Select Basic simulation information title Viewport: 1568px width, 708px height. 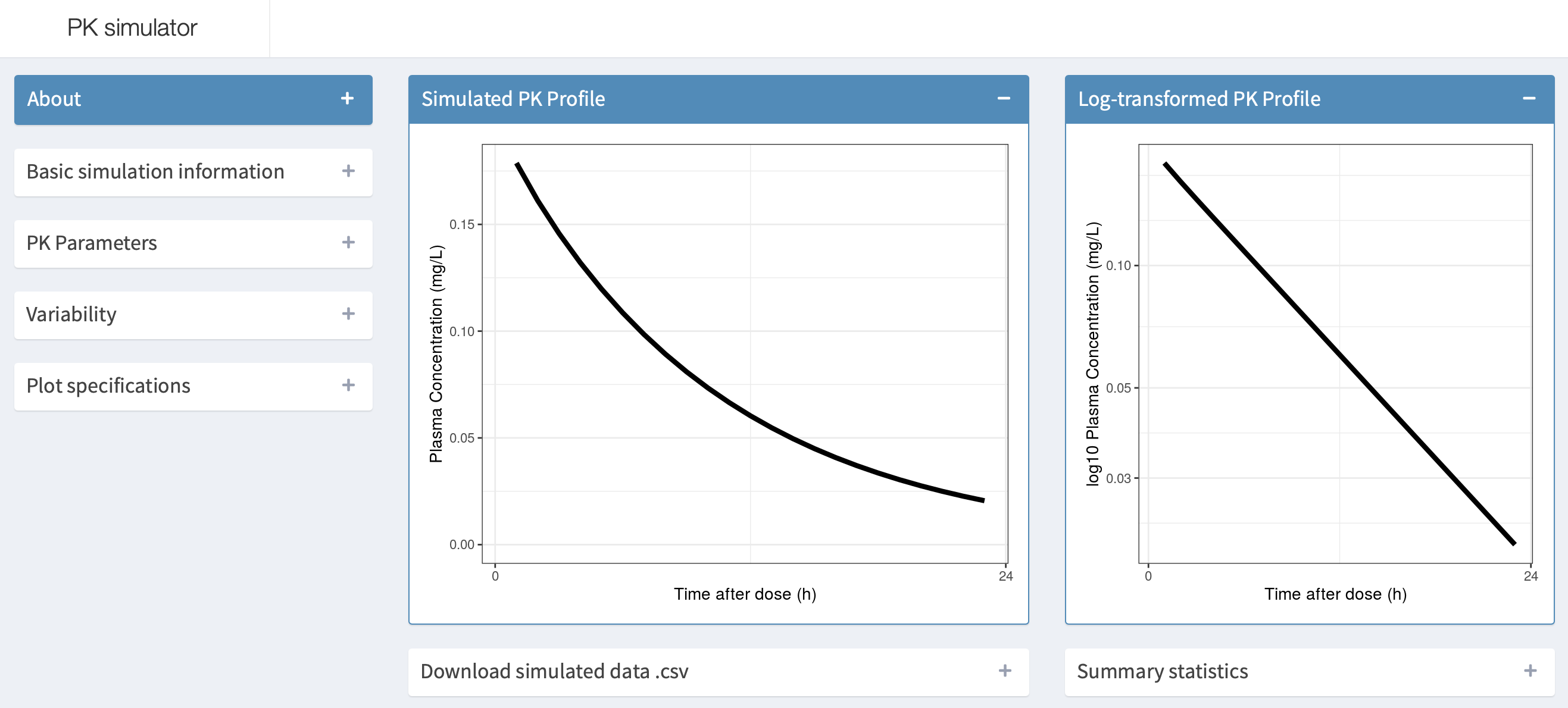tap(155, 171)
